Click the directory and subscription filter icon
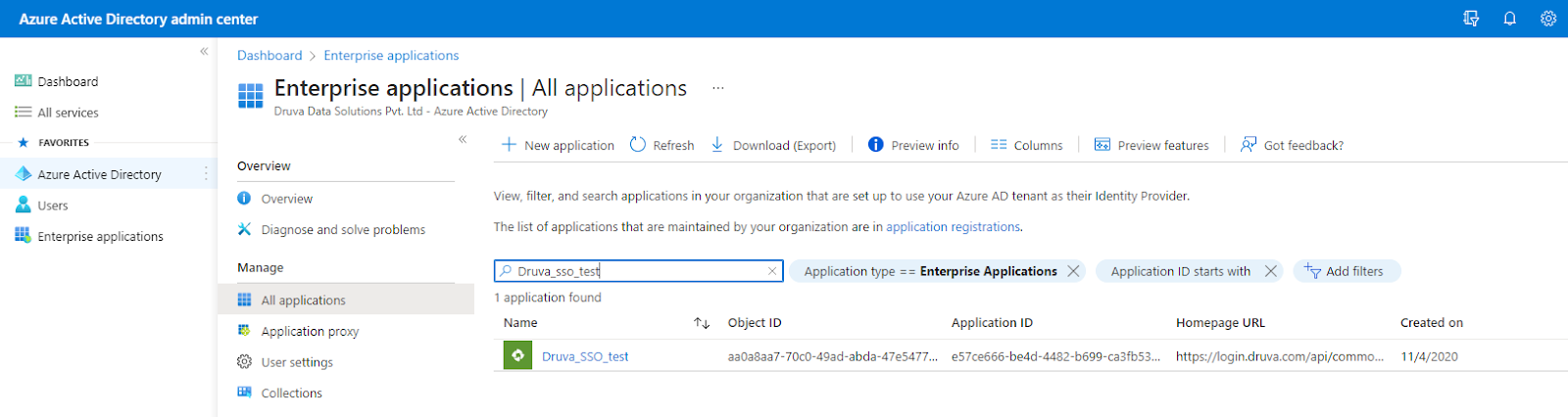The image size is (1568, 417). (x=1471, y=19)
